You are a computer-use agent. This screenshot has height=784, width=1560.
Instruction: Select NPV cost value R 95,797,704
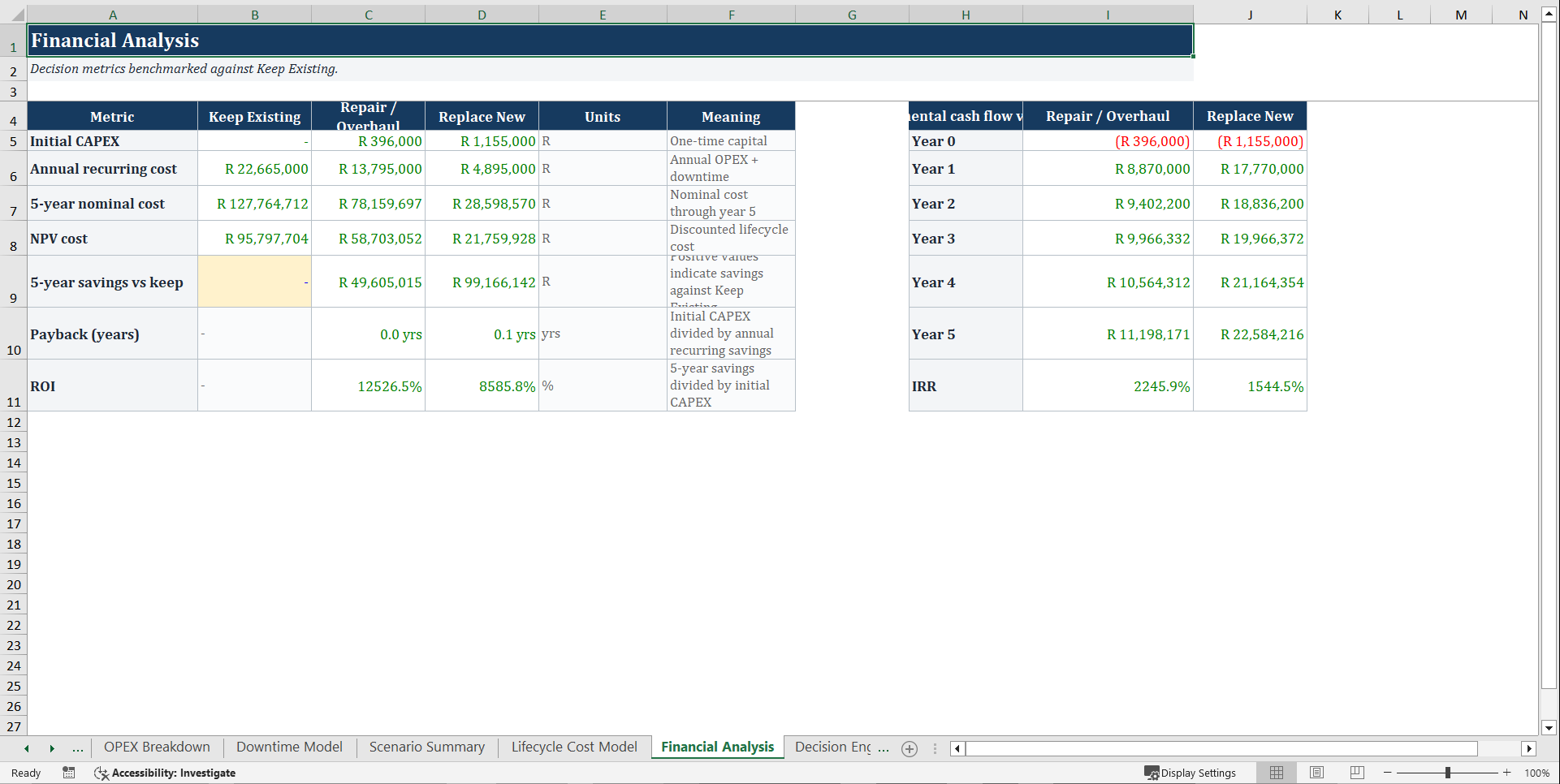pos(254,239)
